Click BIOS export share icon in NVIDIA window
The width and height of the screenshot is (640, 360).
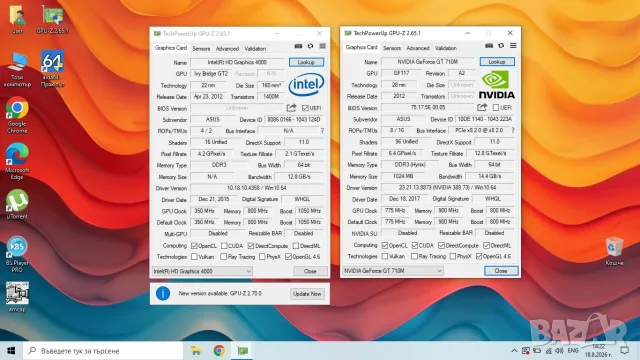click(x=482, y=107)
